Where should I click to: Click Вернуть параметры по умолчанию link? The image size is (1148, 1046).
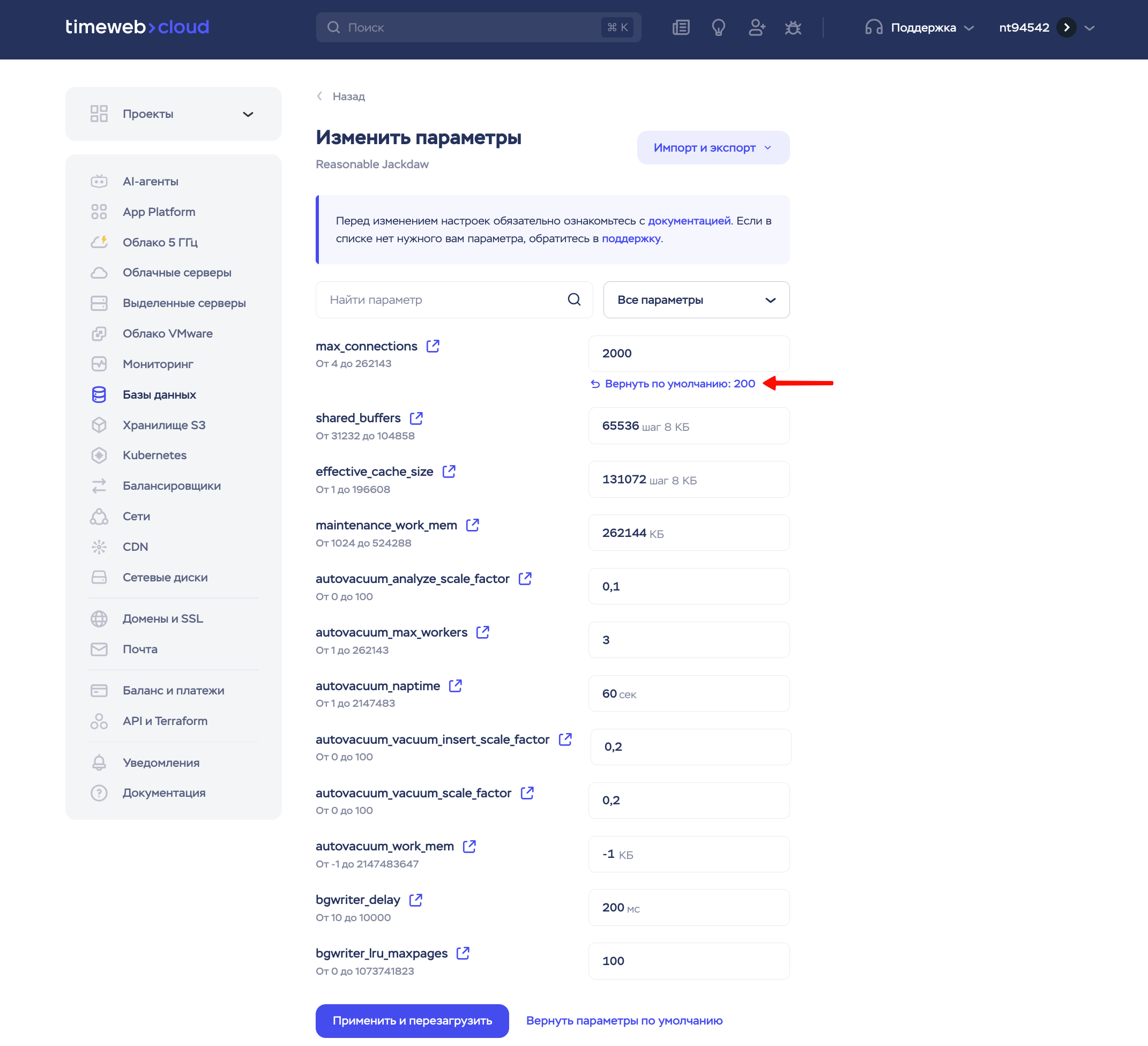pyautogui.click(x=624, y=1020)
